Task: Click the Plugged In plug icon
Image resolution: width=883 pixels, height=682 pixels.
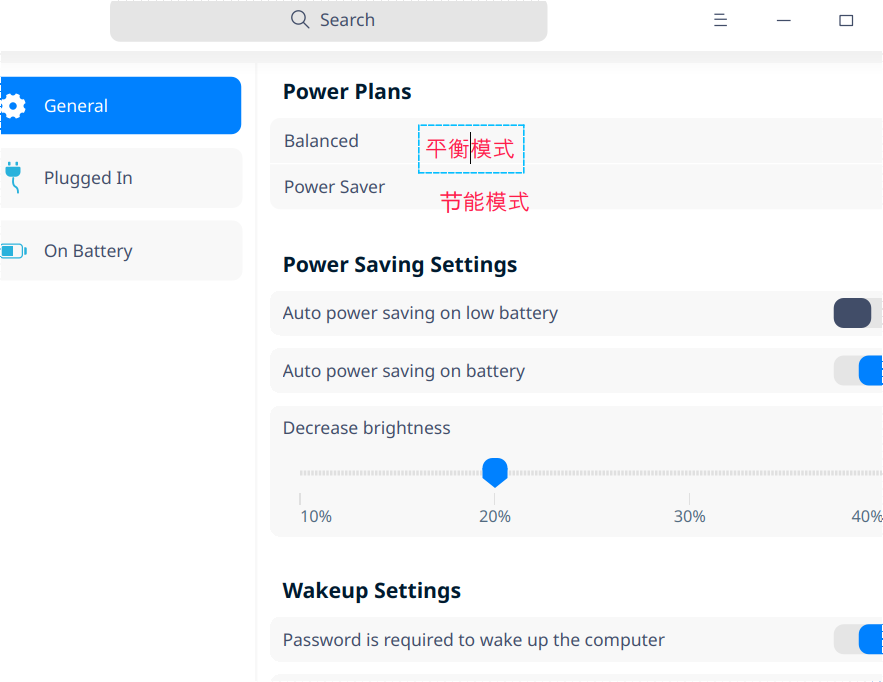Action: click(x=13, y=177)
